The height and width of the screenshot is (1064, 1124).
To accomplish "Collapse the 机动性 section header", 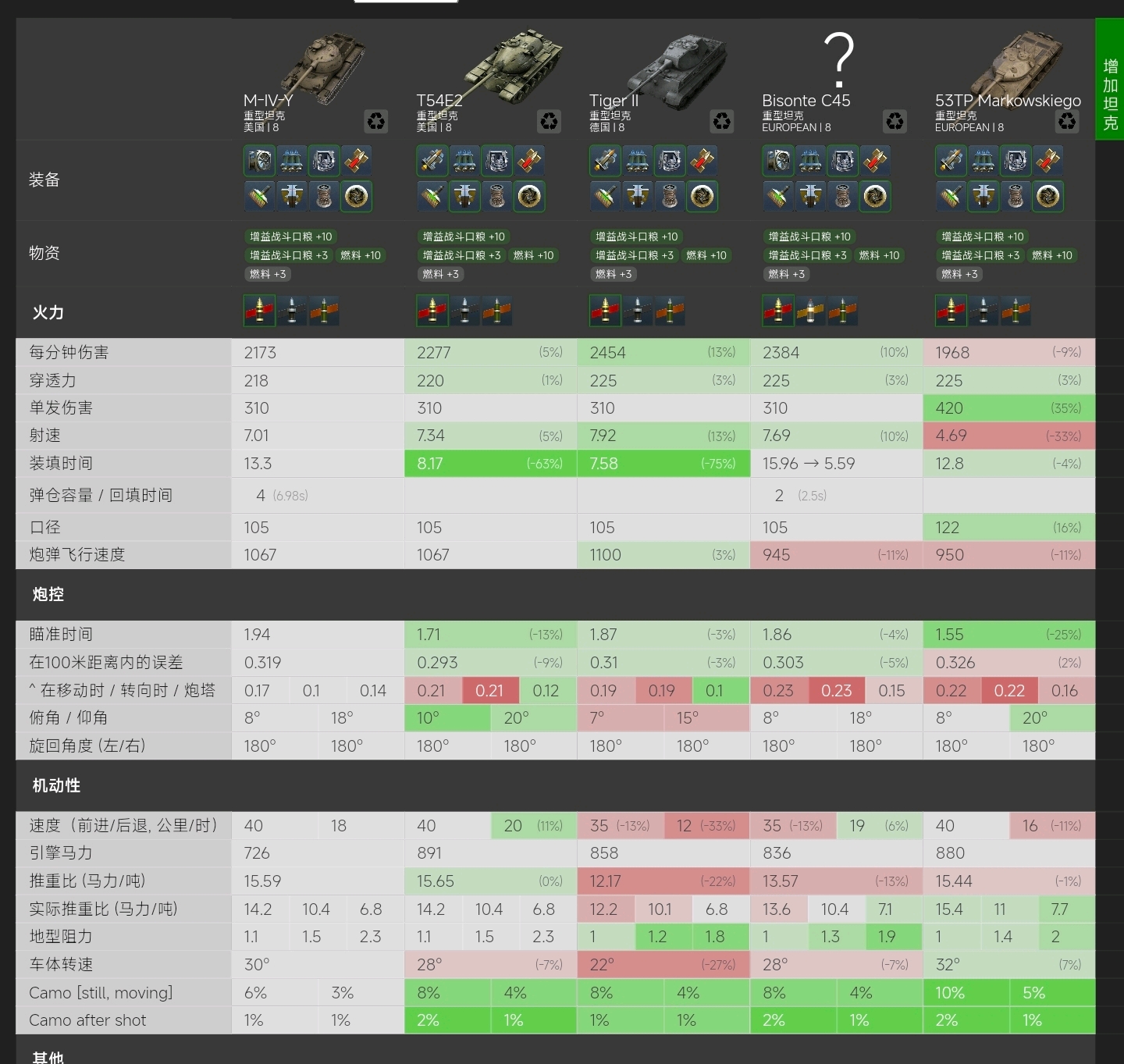I will 56,785.
